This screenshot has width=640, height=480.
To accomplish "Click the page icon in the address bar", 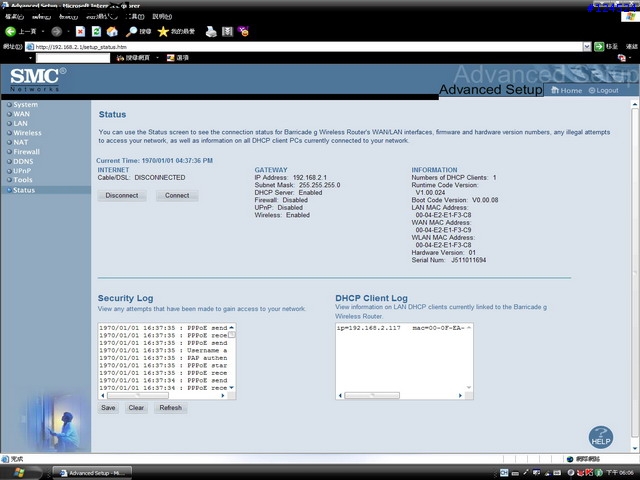I will [x=30, y=47].
